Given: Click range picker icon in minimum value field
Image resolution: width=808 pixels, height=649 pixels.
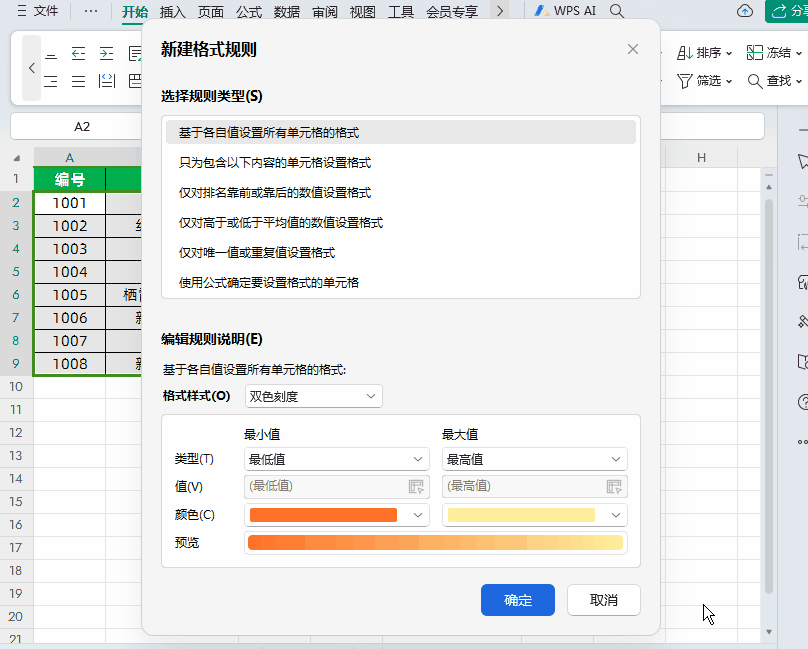Looking at the screenshot, I should point(416,486).
